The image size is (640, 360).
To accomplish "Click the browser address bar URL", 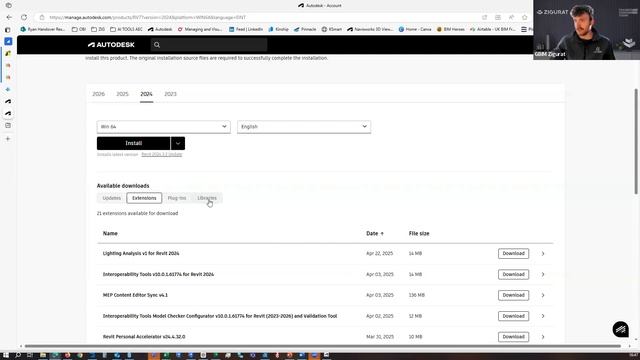I will (x=147, y=18).
